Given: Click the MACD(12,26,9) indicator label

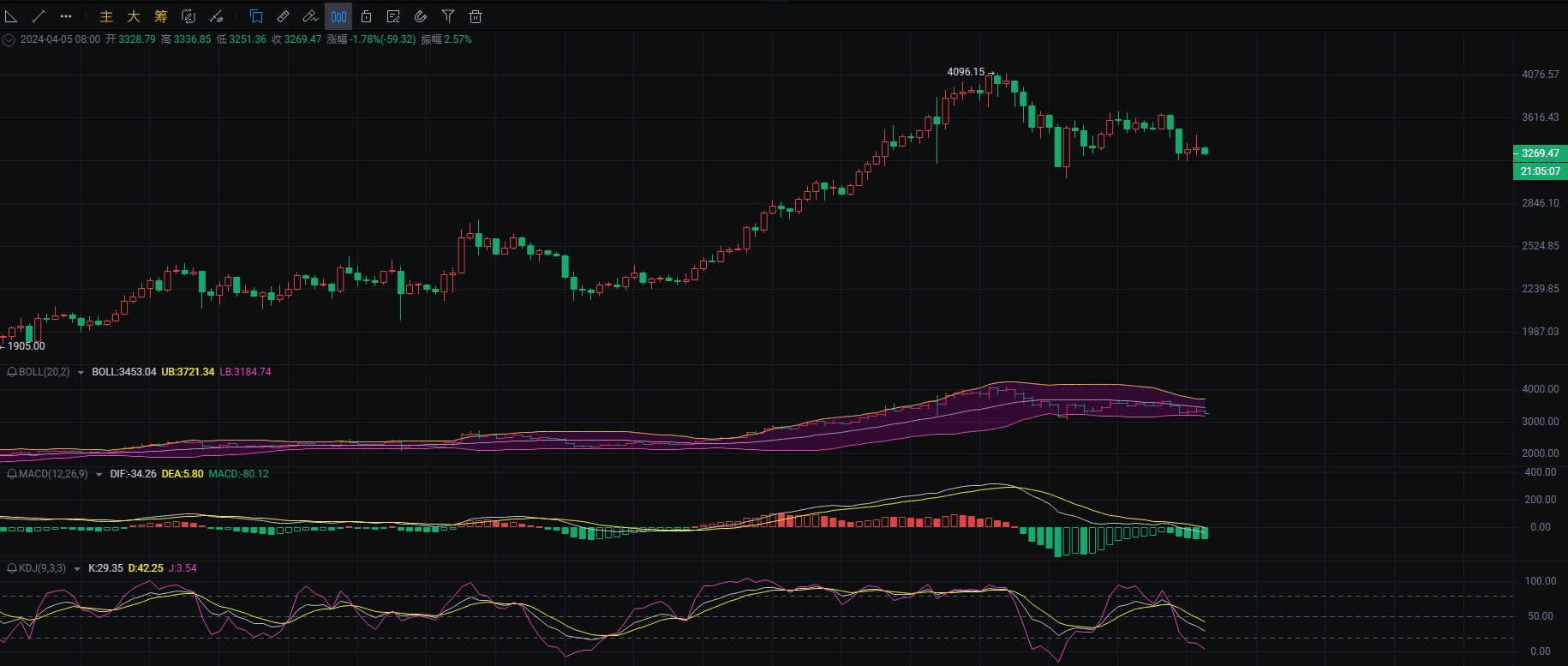Looking at the screenshot, I should pos(53,474).
